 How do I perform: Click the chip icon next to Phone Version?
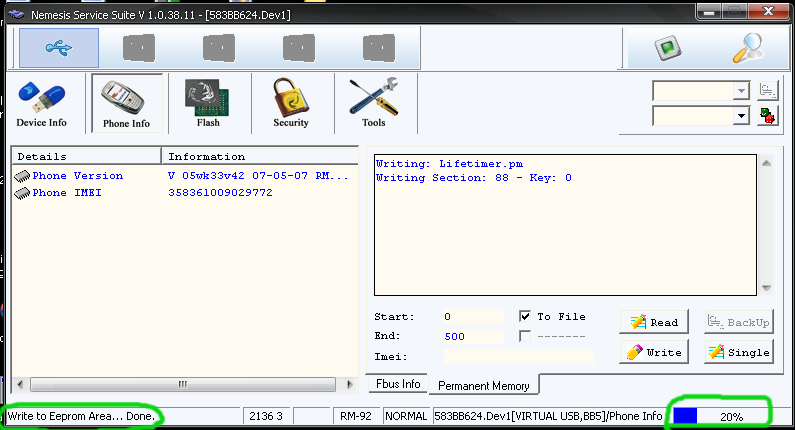(x=22, y=176)
